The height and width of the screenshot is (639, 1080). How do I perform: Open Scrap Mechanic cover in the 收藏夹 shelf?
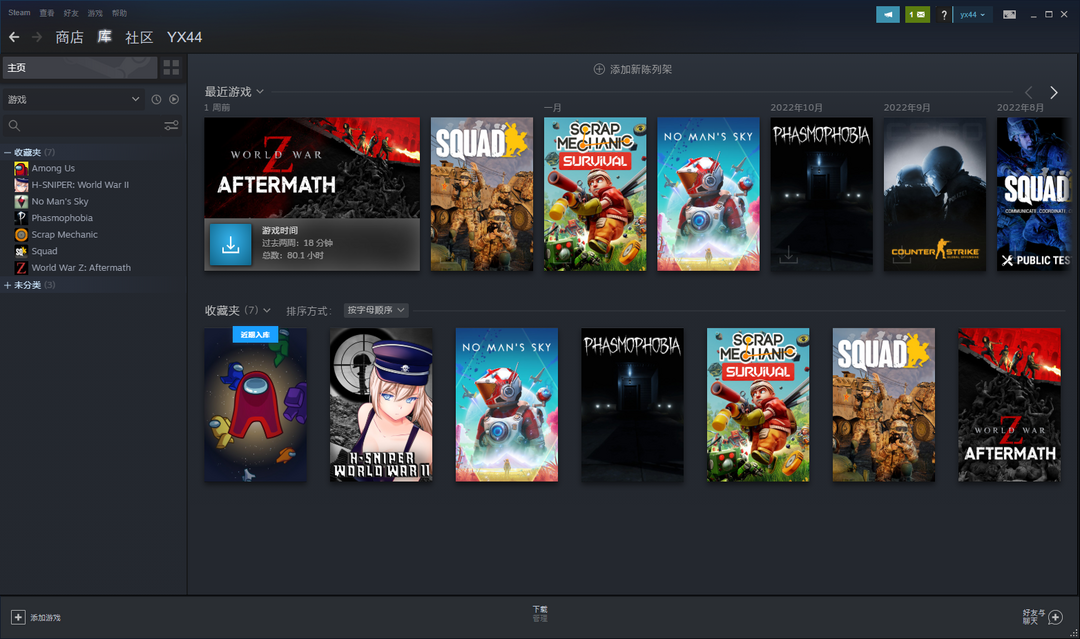[758, 405]
